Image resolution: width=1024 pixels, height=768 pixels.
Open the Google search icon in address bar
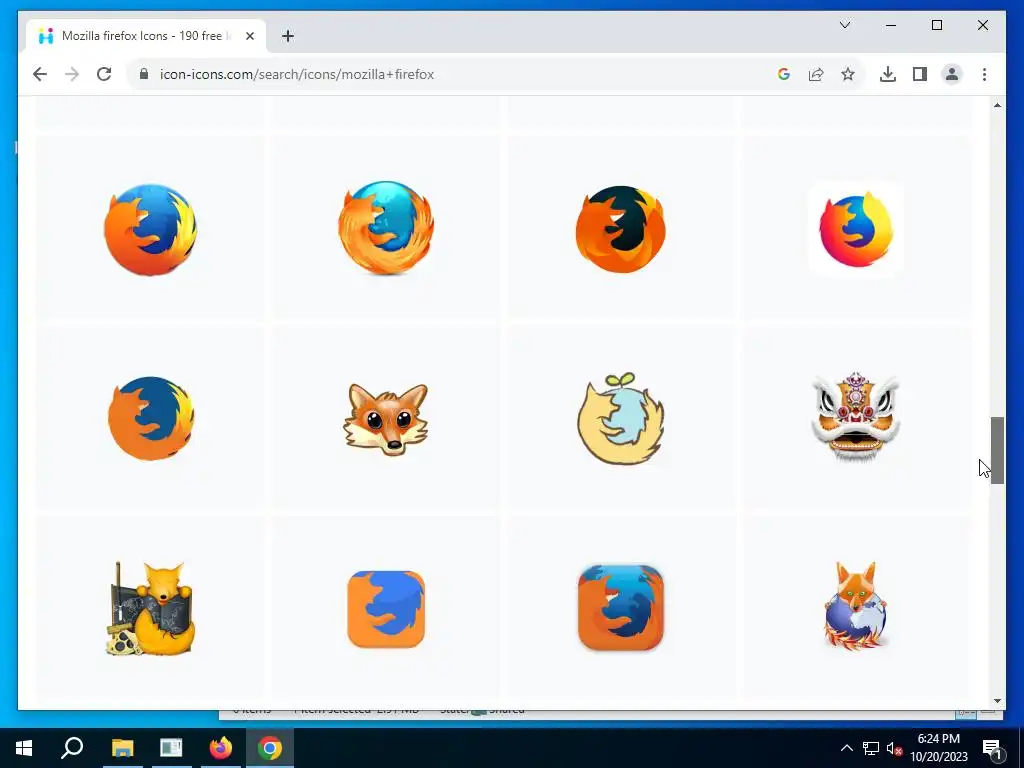[x=784, y=74]
